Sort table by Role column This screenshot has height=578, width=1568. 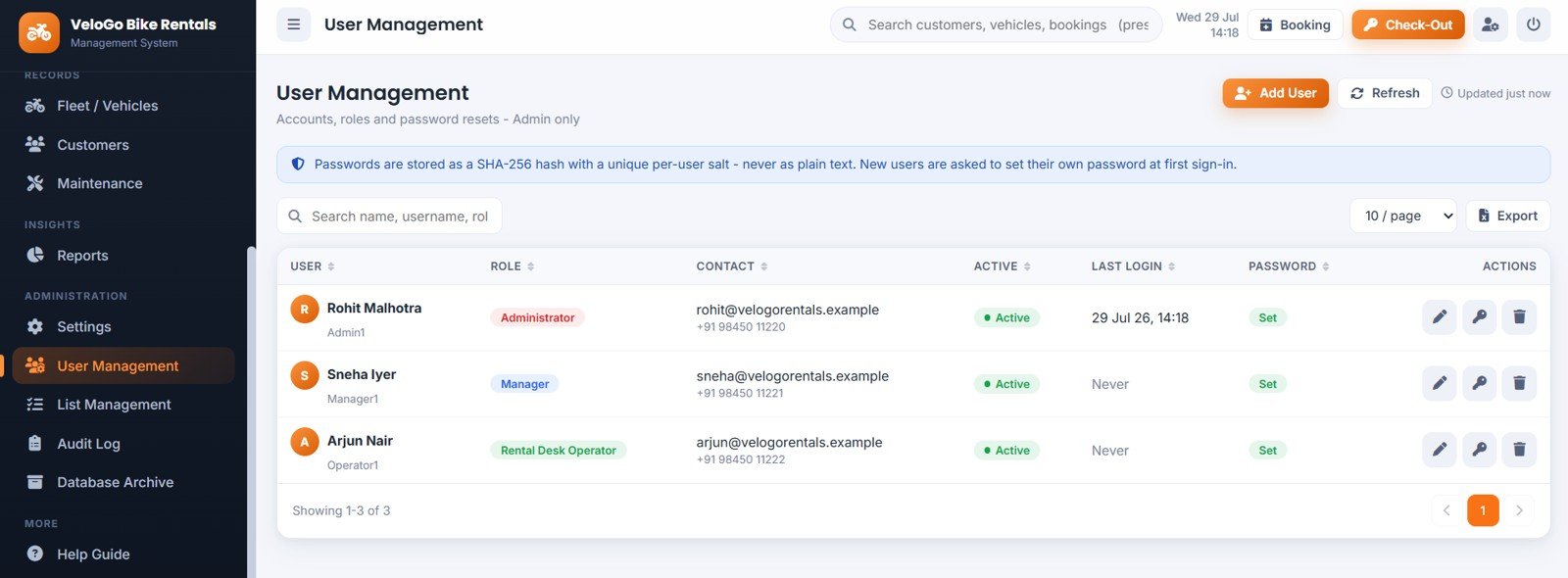513,266
